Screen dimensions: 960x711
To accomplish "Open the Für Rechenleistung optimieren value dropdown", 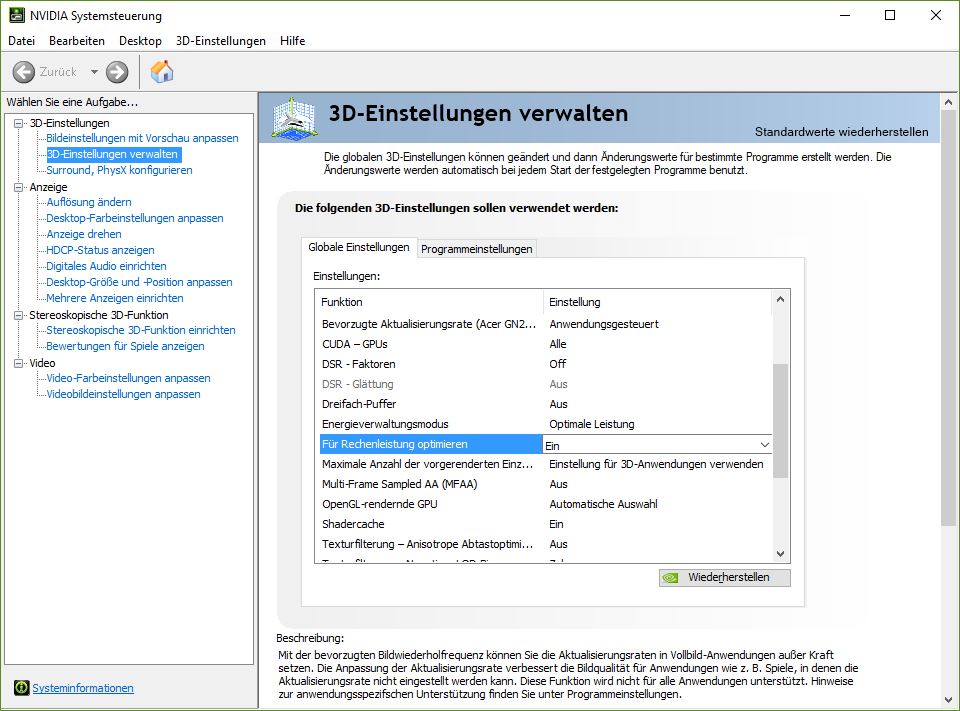I will pos(765,445).
